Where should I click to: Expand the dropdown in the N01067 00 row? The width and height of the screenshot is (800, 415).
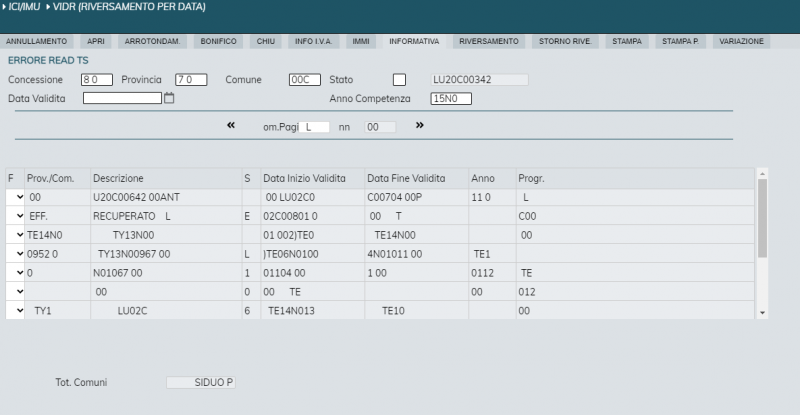point(19,272)
